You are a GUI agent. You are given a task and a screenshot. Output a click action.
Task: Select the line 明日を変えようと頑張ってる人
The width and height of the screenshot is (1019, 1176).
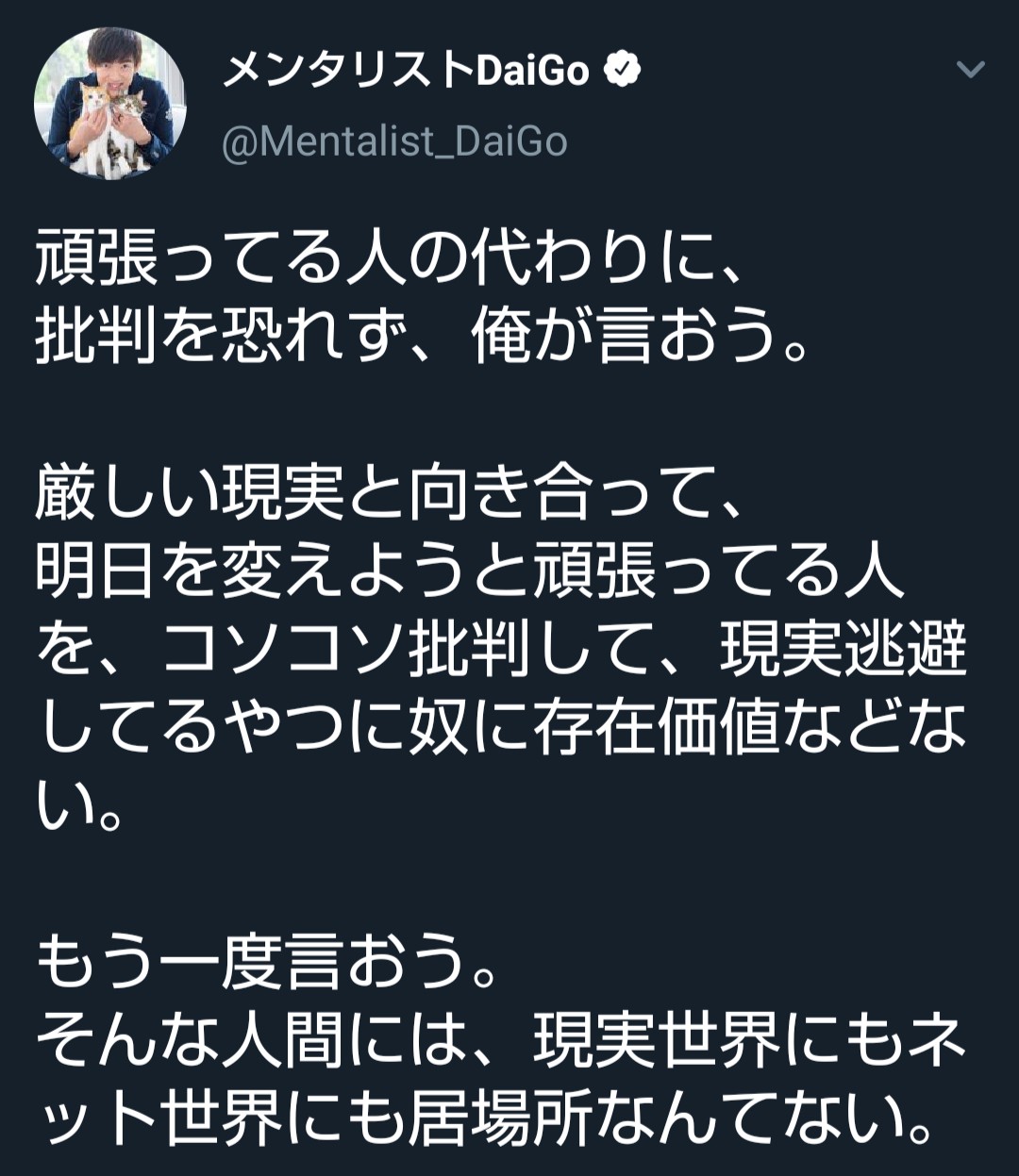(x=470, y=571)
